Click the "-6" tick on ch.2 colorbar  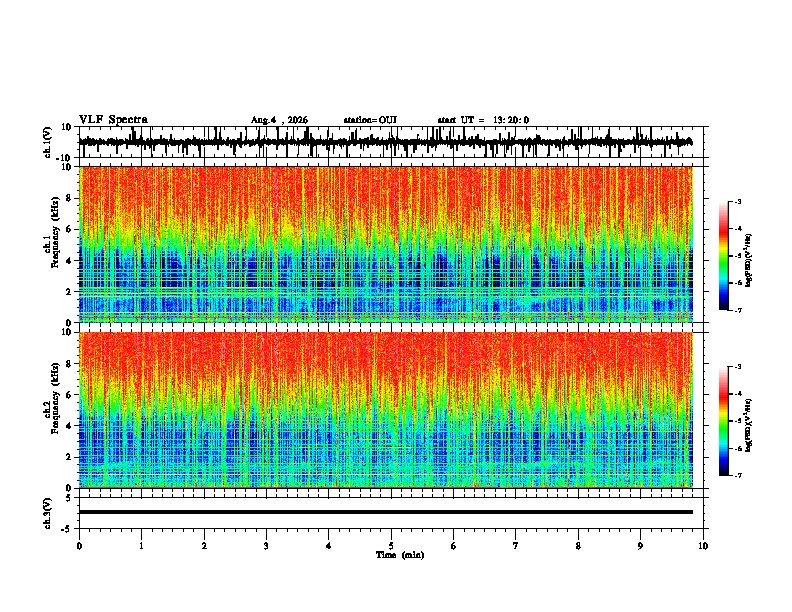point(737,448)
